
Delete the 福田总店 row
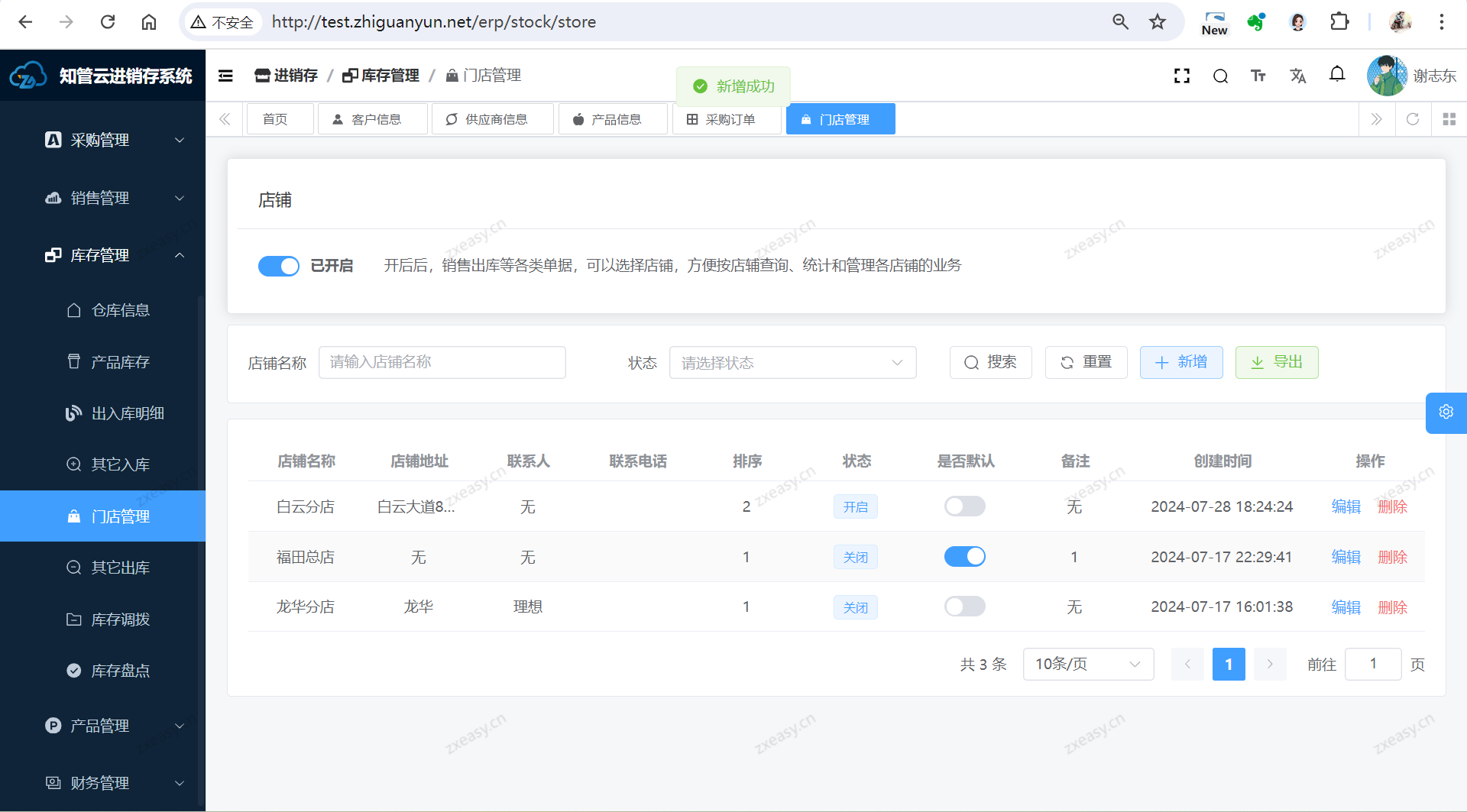1392,557
